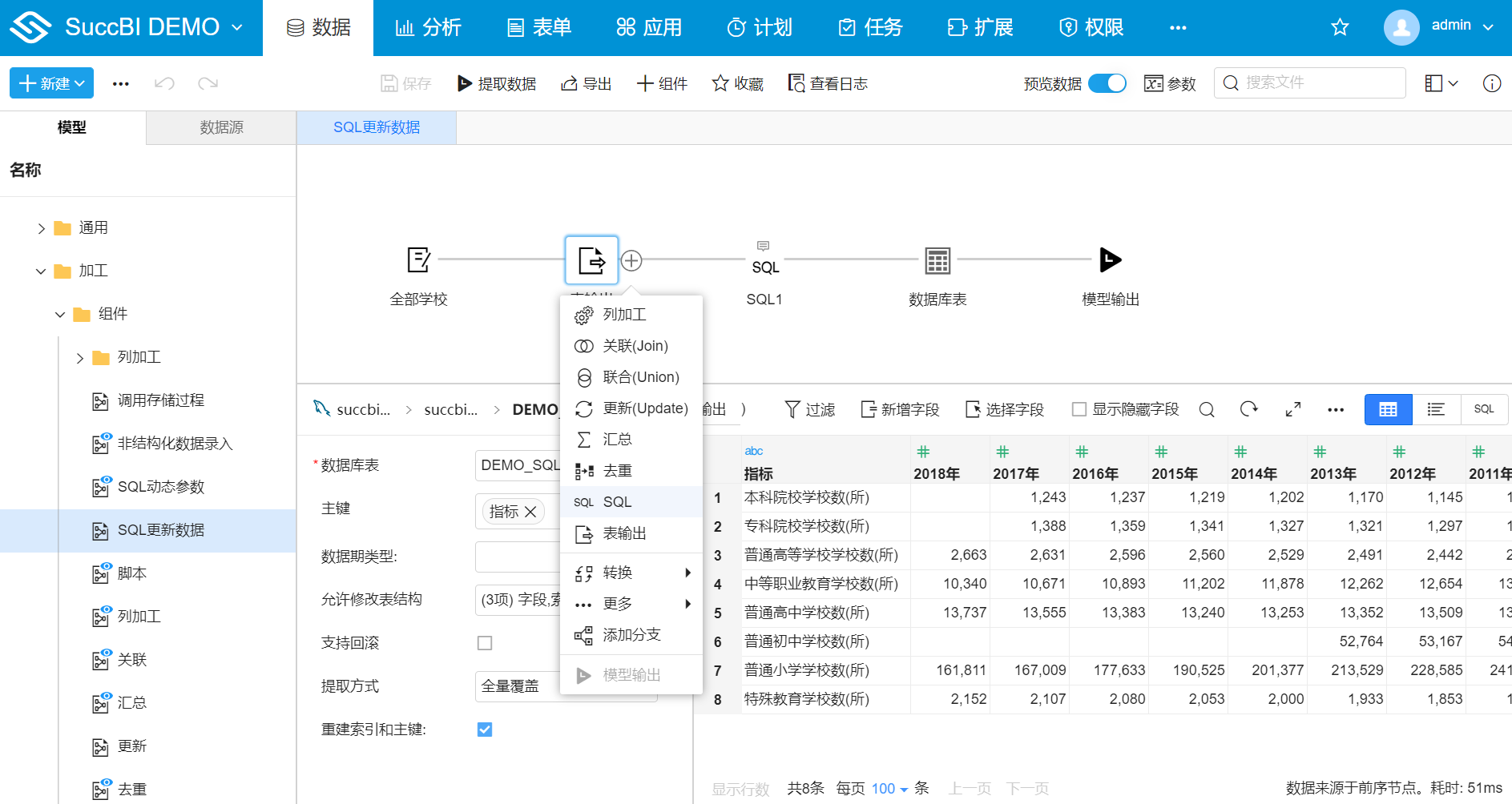Image resolution: width=1512 pixels, height=804 pixels.
Task: Toggle the 预览数据 switch
Action: pos(1107,83)
